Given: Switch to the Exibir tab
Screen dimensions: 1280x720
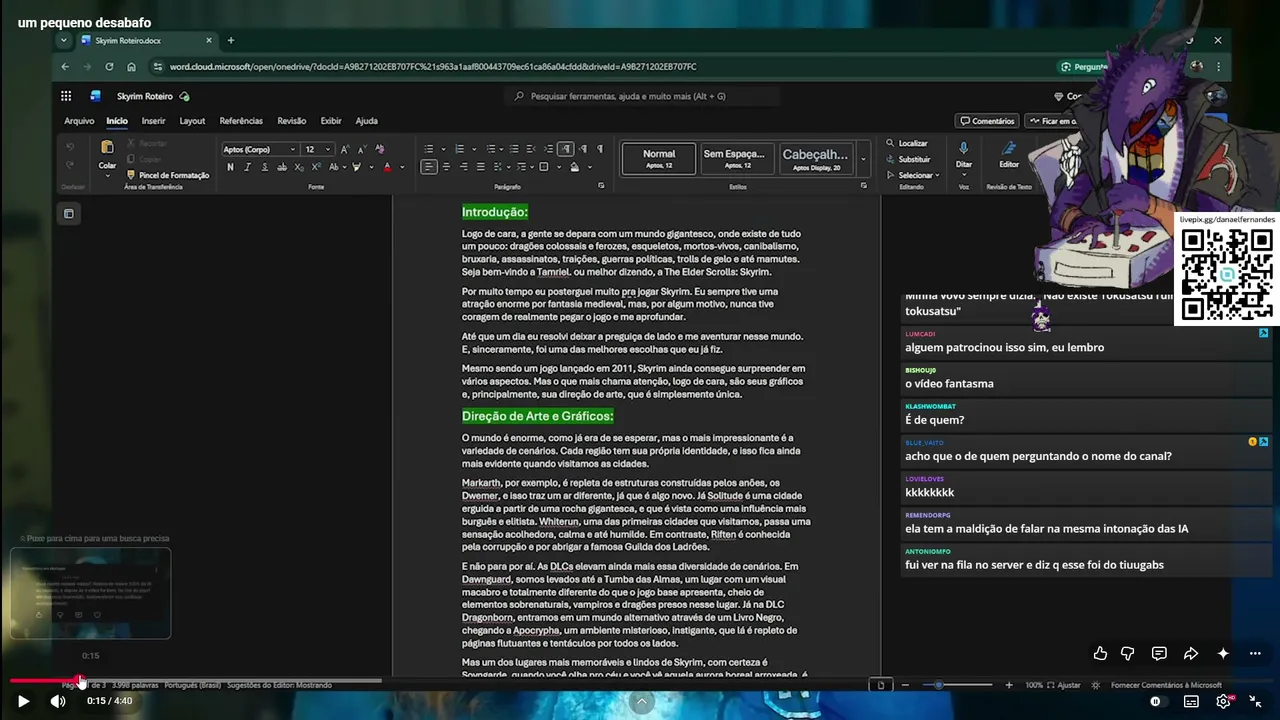Looking at the screenshot, I should pyautogui.click(x=331, y=121).
